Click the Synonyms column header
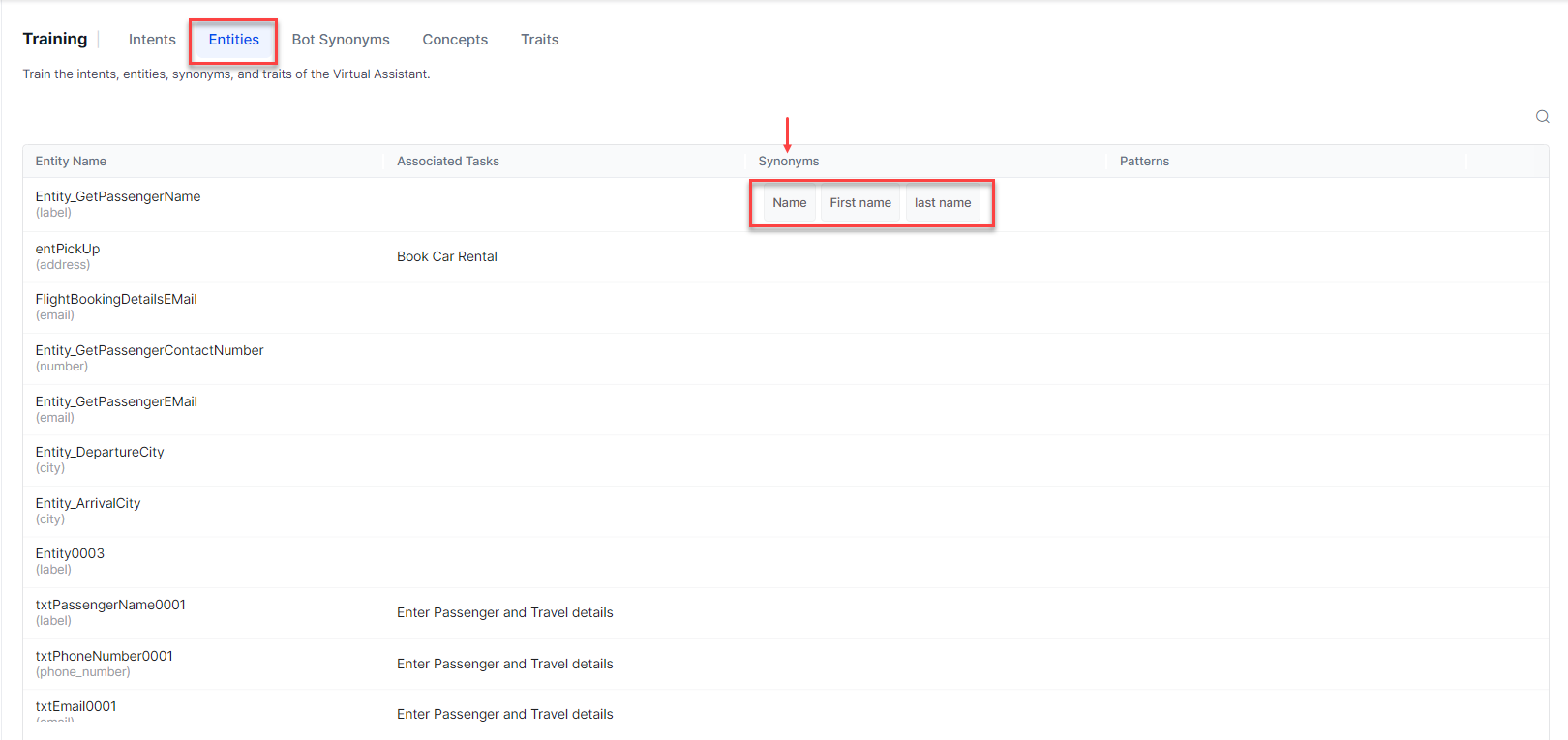 (788, 162)
